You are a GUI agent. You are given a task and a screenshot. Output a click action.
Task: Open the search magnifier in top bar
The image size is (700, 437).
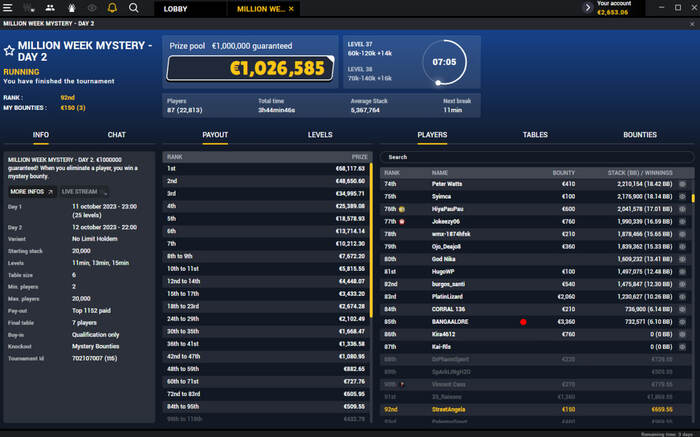(133, 8)
